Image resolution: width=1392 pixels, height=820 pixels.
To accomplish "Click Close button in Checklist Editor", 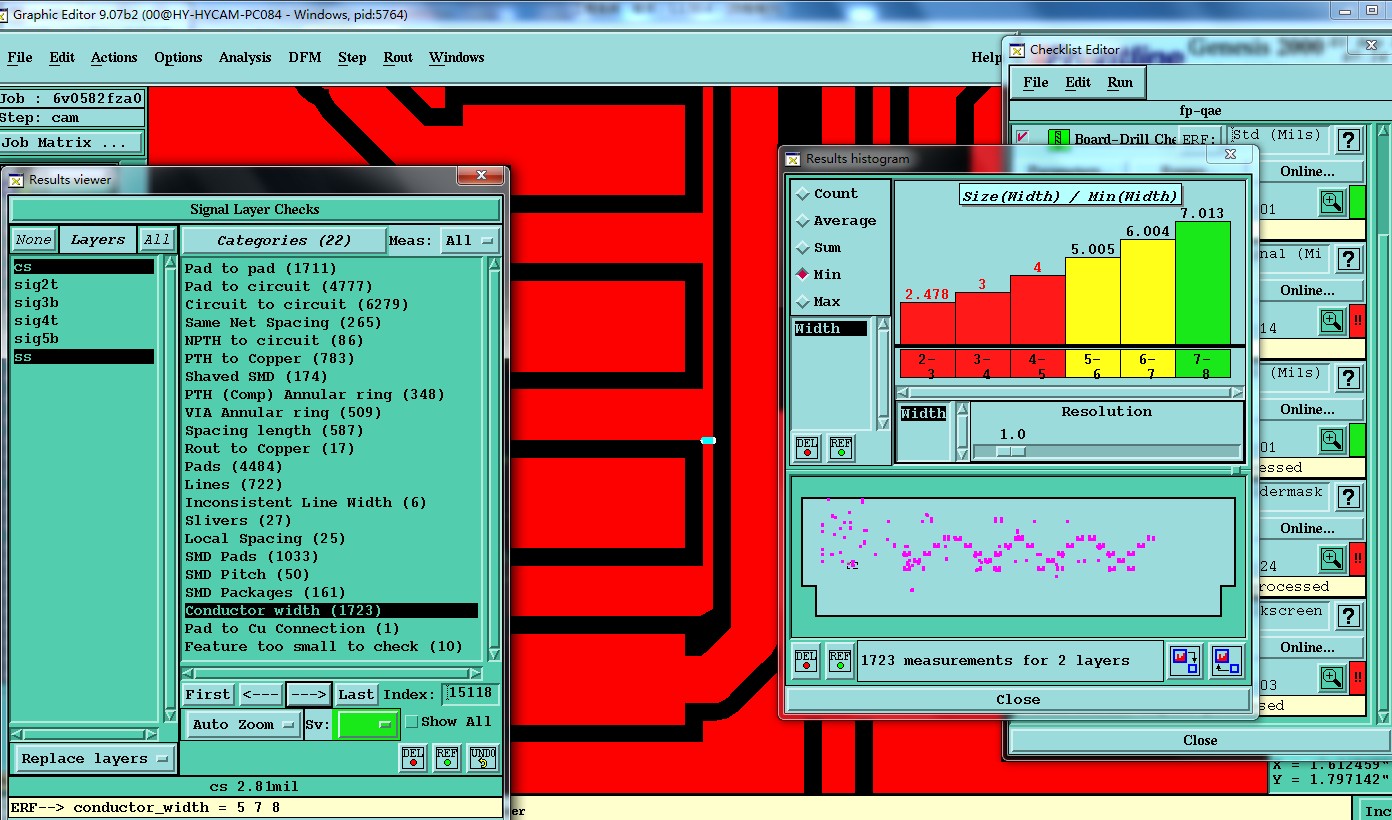I will click(x=1200, y=740).
